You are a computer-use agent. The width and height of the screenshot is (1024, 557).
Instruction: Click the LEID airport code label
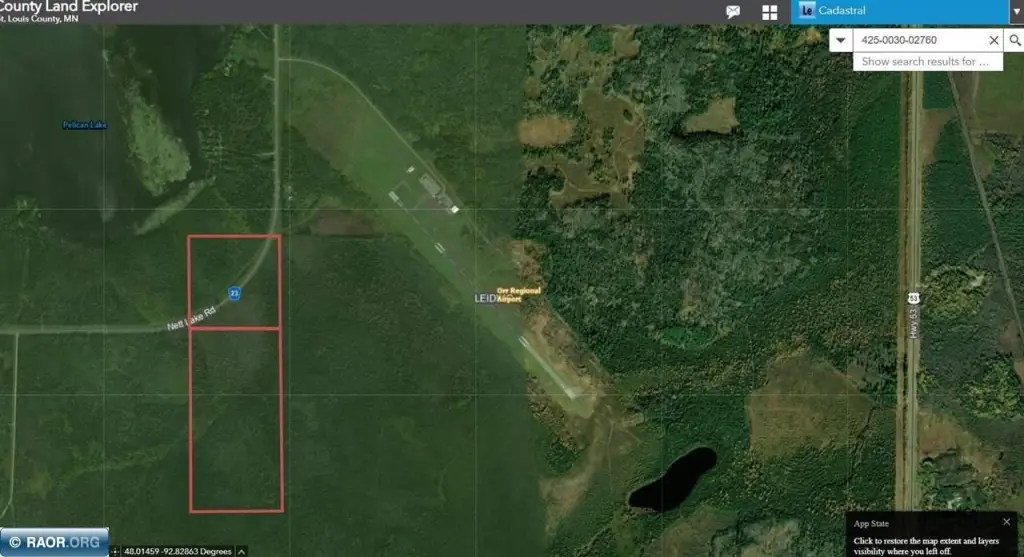pos(485,298)
